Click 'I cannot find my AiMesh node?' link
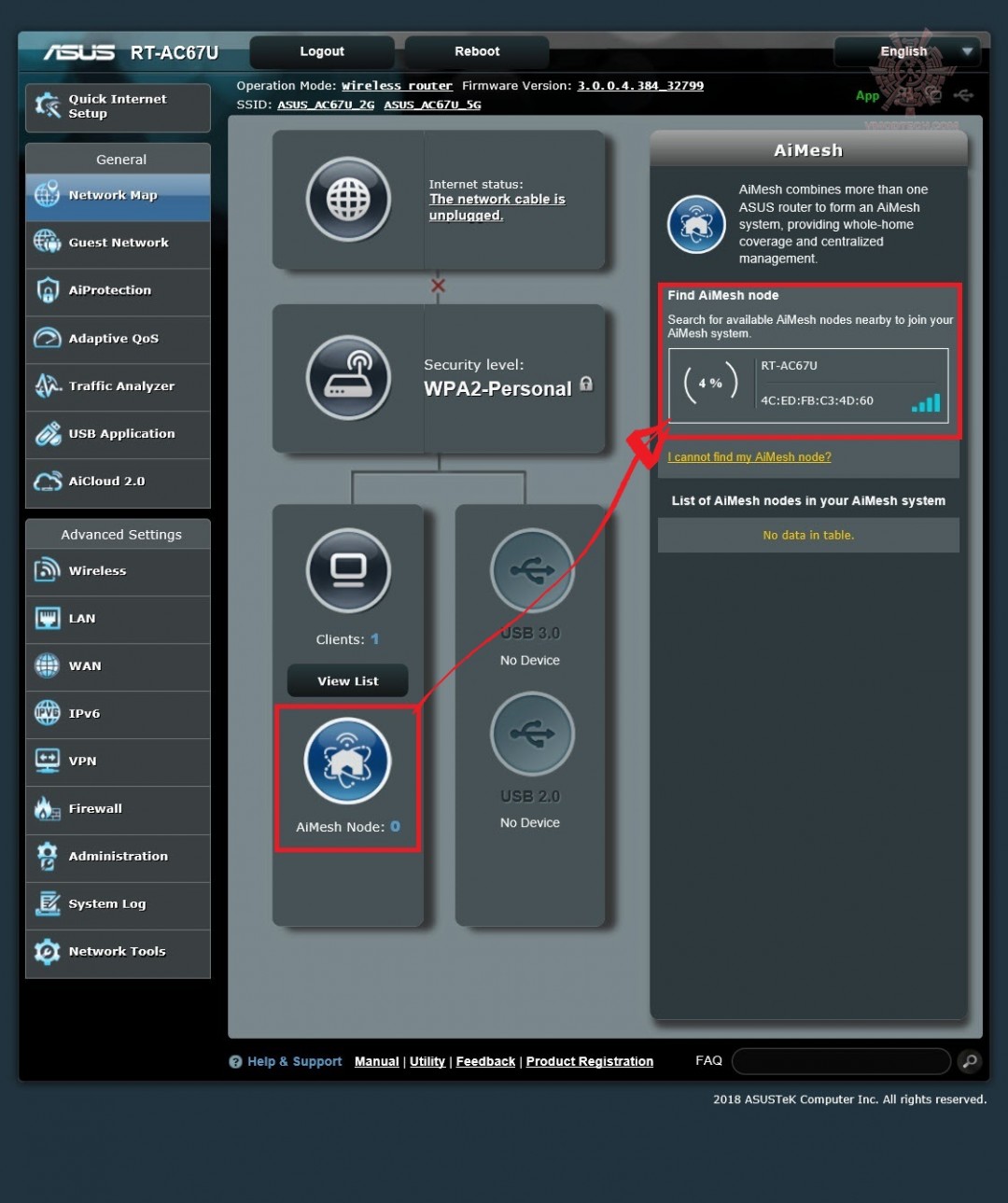Image resolution: width=1008 pixels, height=1203 pixels. (x=749, y=457)
